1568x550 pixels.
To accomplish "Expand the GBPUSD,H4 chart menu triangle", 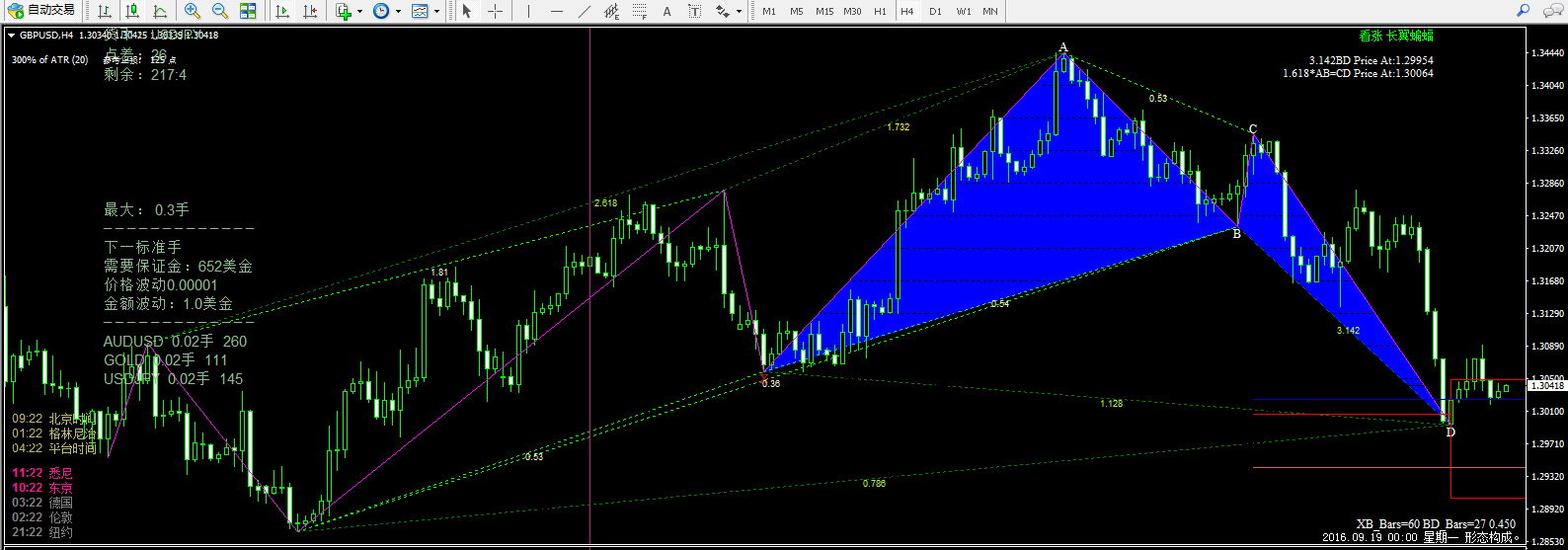I will (11, 35).
